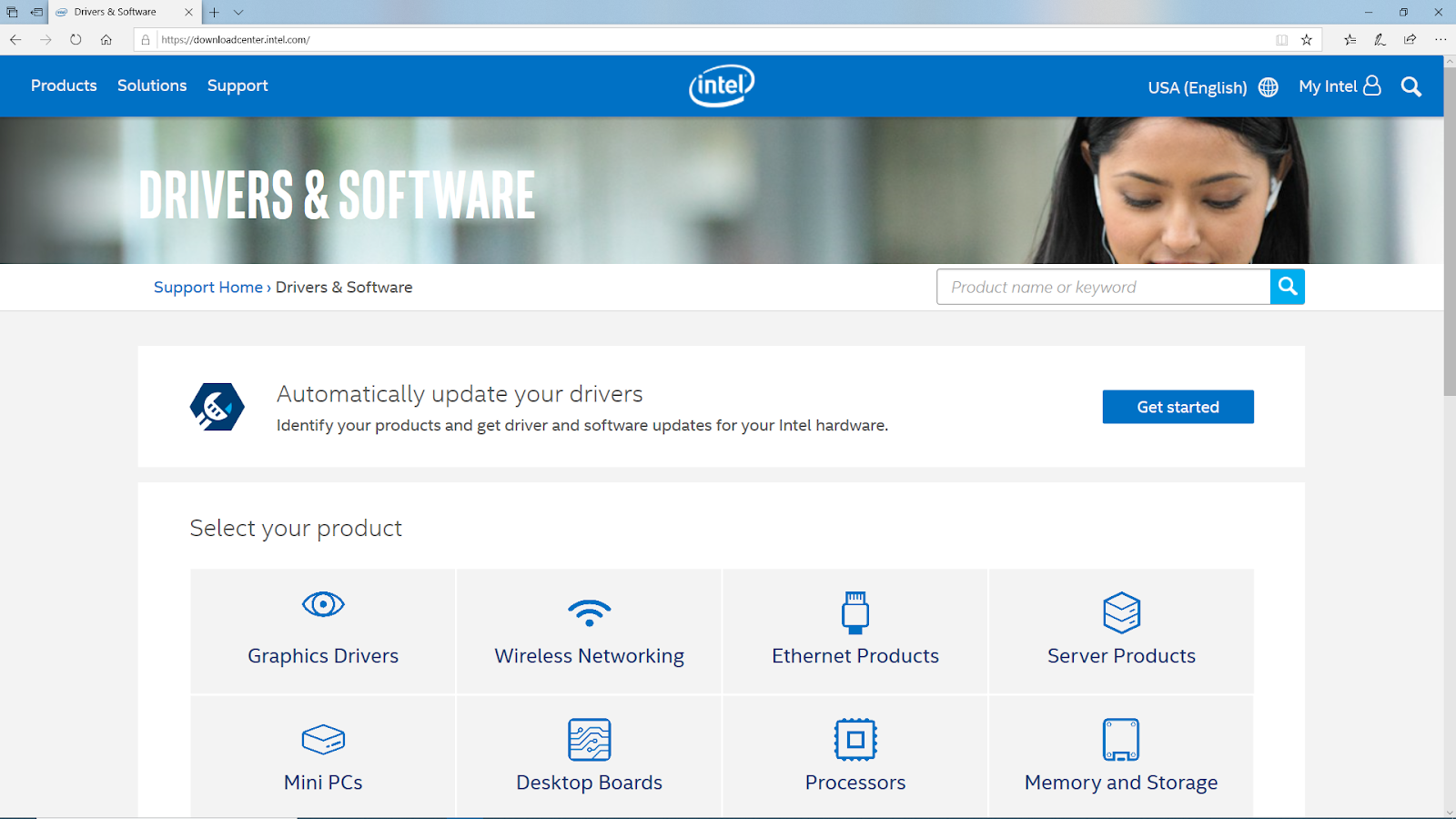Click the Processors chip icon
The height and width of the screenshot is (819, 1456).
pyautogui.click(x=854, y=739)
